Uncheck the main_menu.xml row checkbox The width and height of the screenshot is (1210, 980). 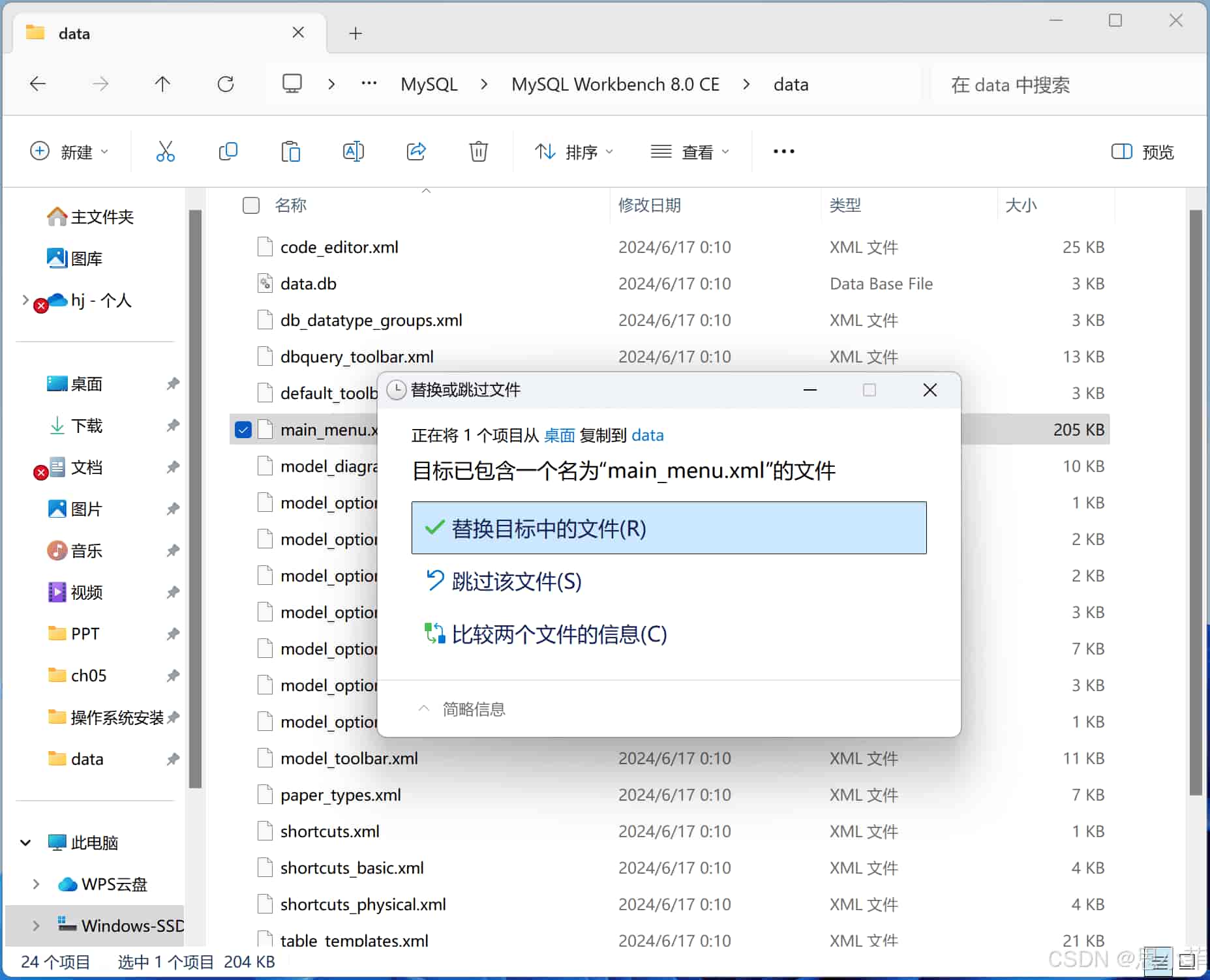(243, 430)
